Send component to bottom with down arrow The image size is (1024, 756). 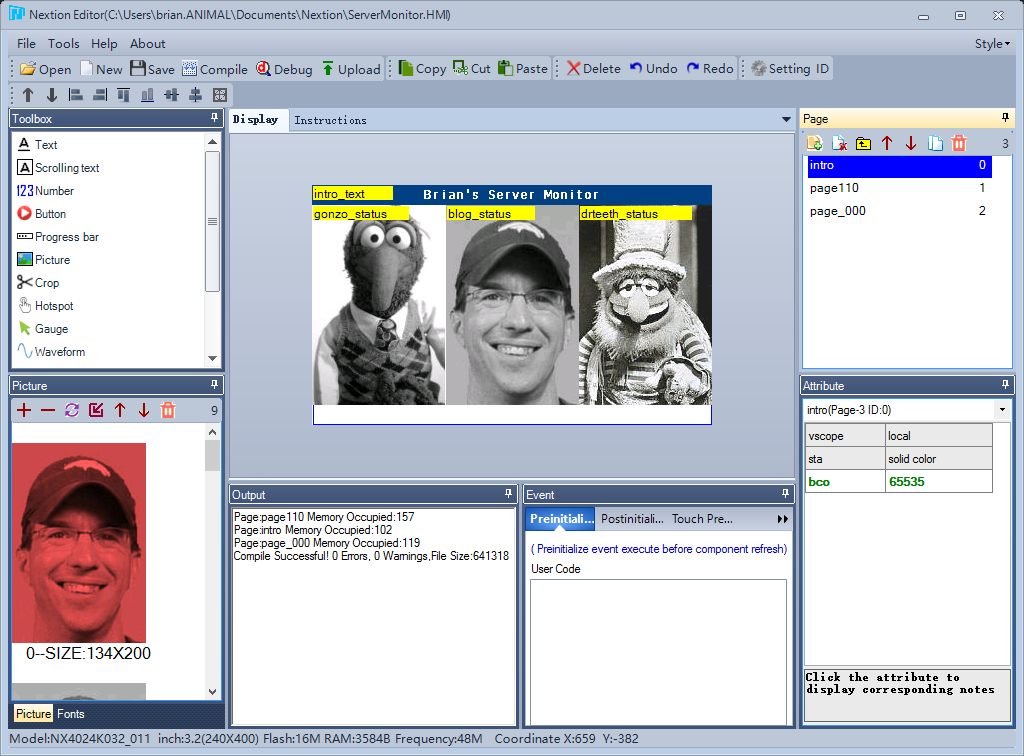(x=52, y=95)
